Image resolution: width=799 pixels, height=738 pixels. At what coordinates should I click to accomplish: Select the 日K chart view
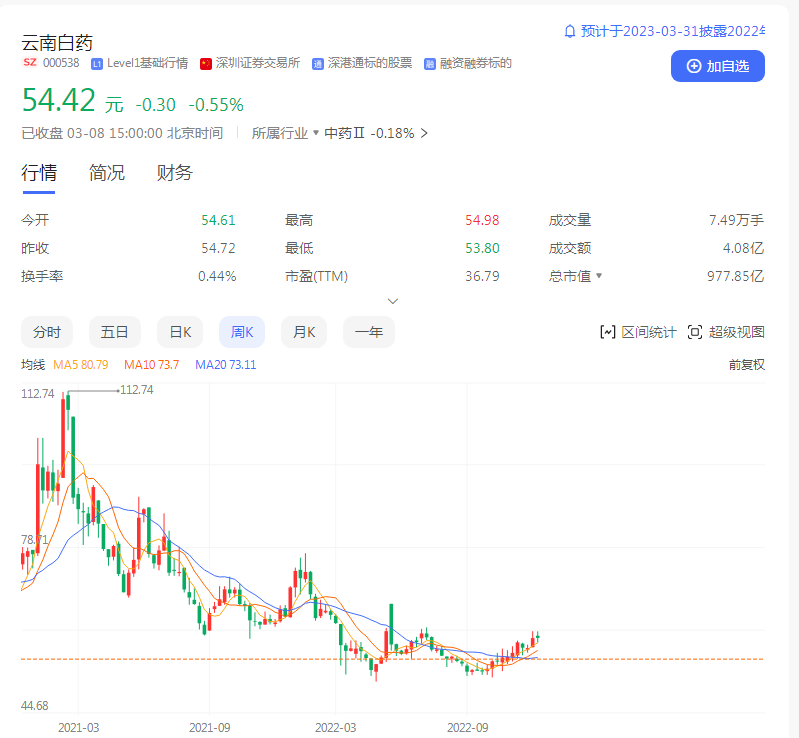click(180, 332)
